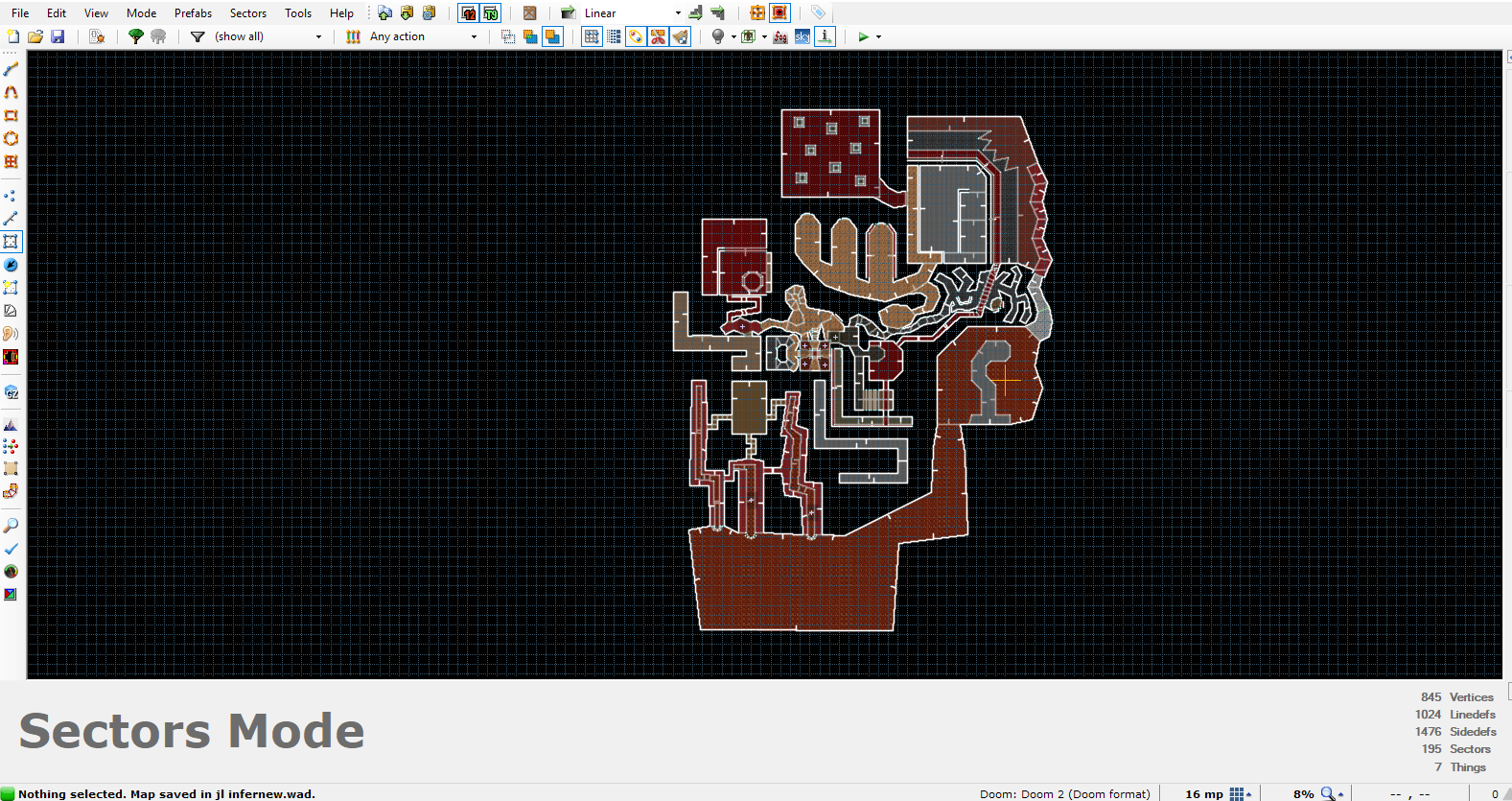
Task: Click the New Map icon
Action: pyautogui.click(x=12, y=36)
